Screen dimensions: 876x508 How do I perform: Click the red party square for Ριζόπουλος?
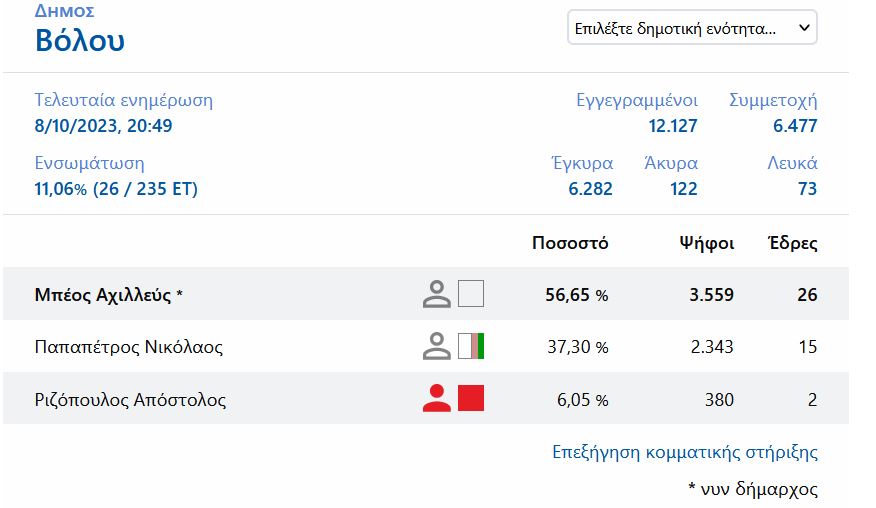click(471, 399)
